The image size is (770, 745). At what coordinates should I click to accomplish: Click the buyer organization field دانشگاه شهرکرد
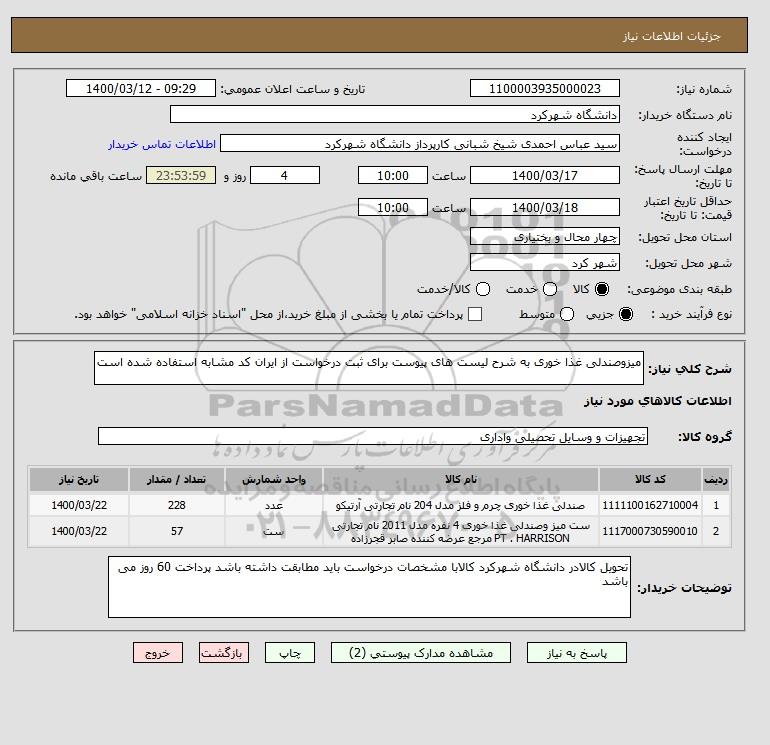click(395, 114)
